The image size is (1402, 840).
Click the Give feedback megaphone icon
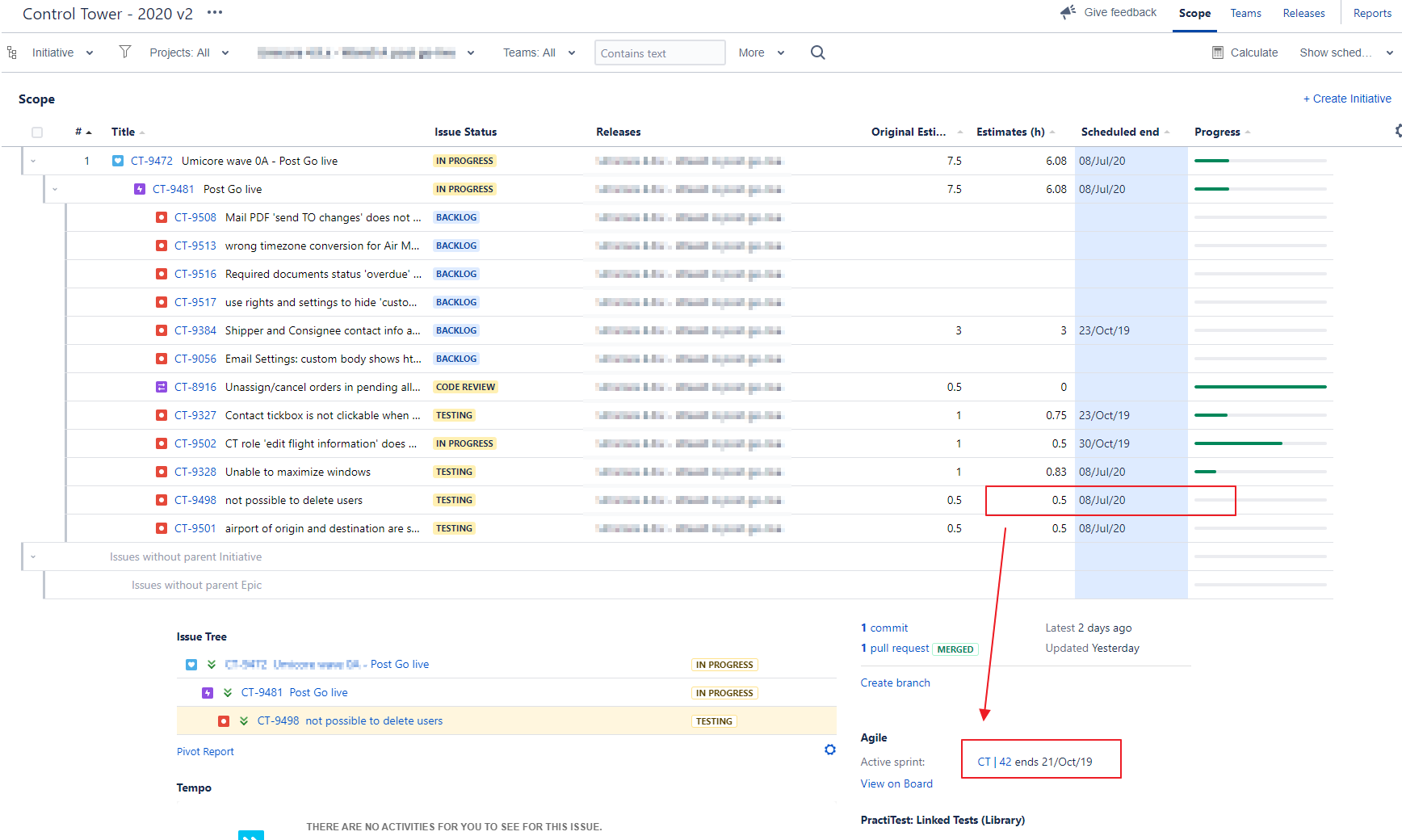click(1068, 12)
